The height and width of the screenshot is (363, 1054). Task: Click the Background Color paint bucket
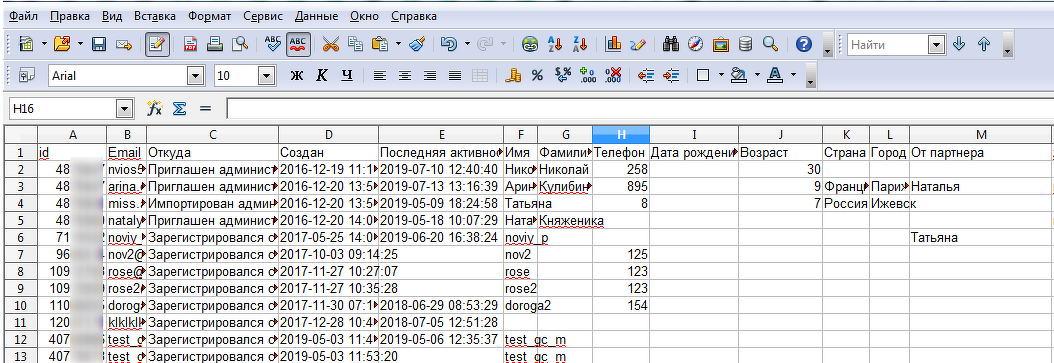tap(739, 75)
